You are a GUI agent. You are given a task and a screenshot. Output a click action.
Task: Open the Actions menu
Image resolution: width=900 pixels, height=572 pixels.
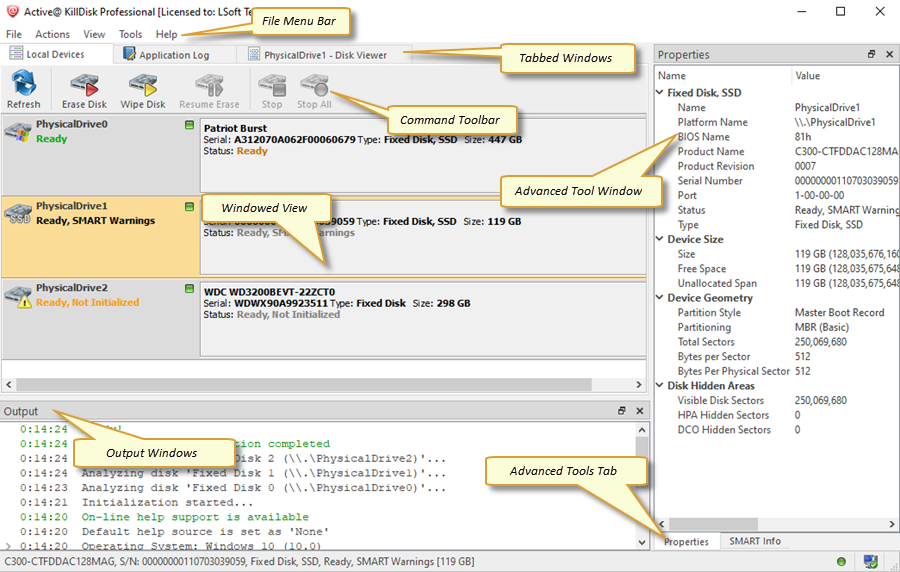coord(52,34)
